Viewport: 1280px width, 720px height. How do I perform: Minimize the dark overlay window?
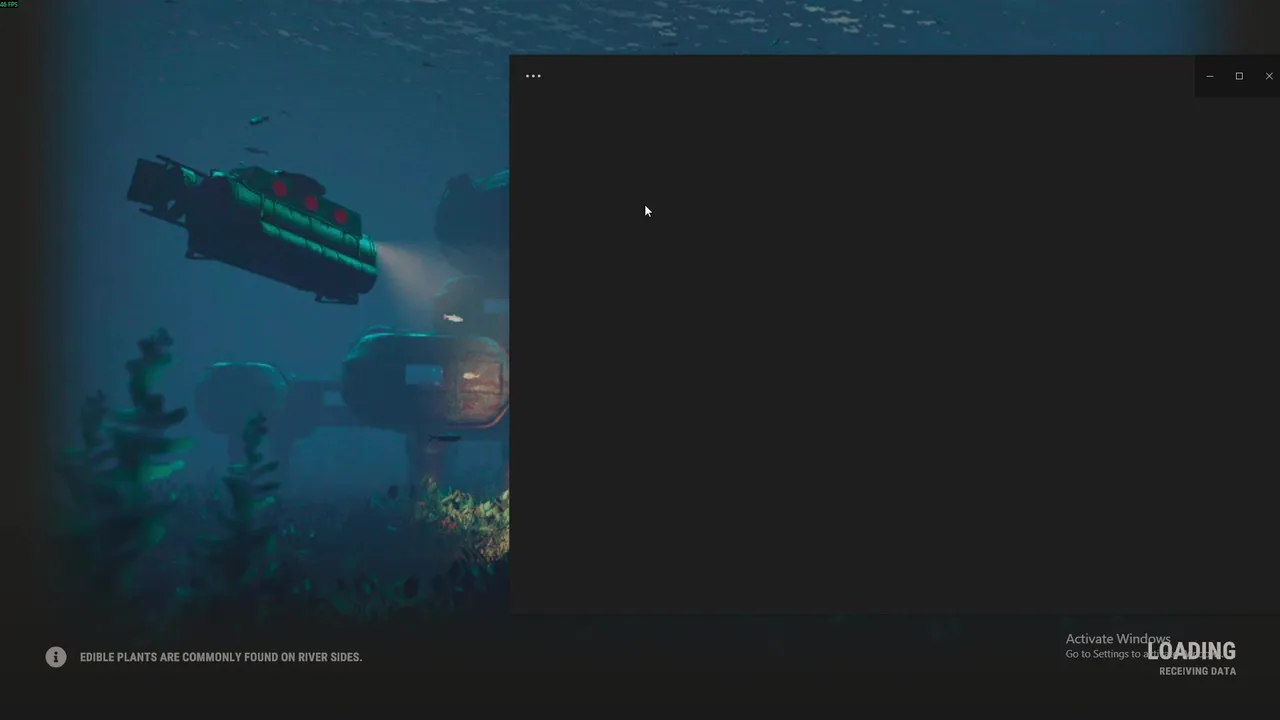pyautogui.click(x=1210, y=76)
